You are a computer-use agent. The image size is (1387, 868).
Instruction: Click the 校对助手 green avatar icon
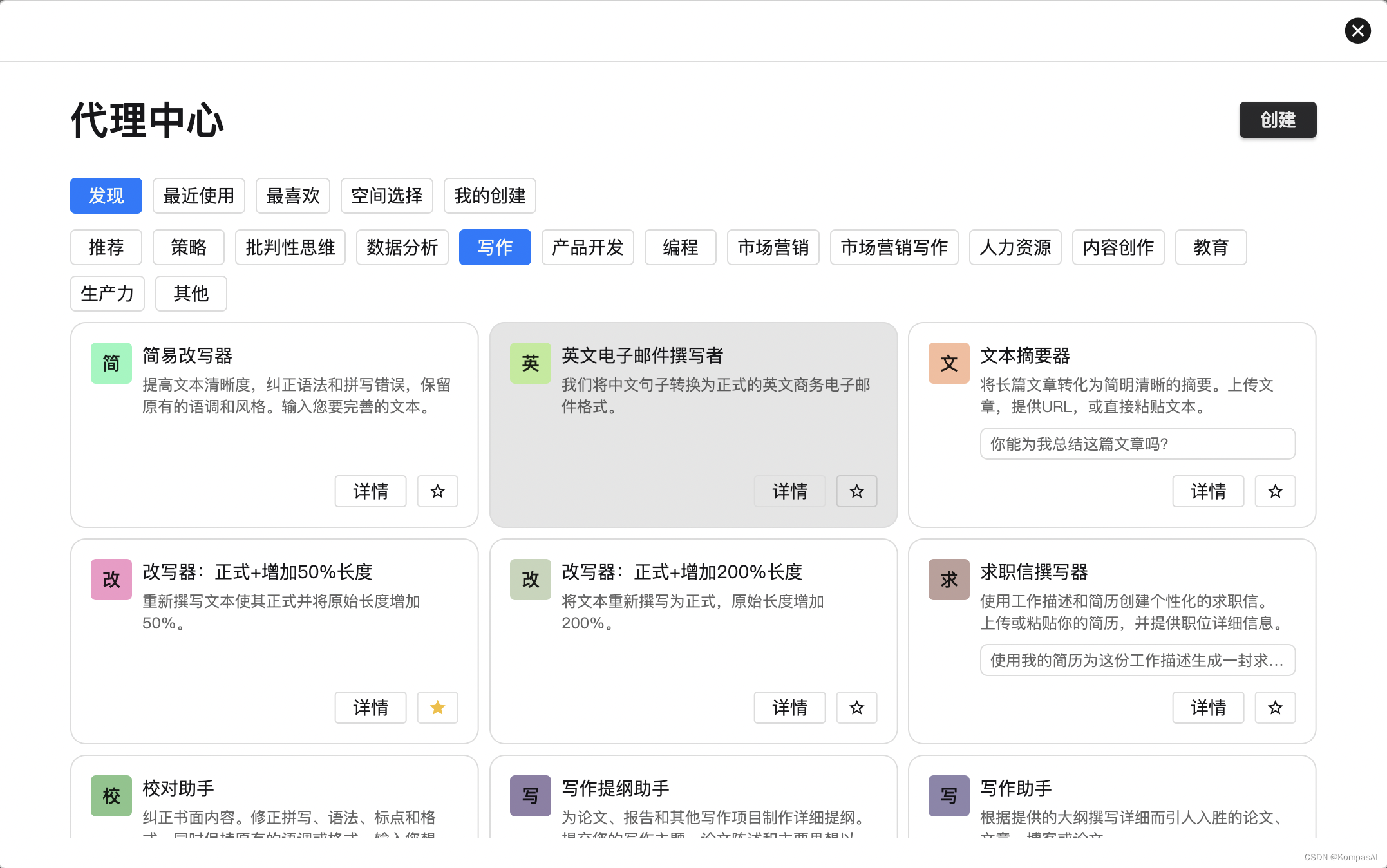pyautogui.click(x=111, y=796)
